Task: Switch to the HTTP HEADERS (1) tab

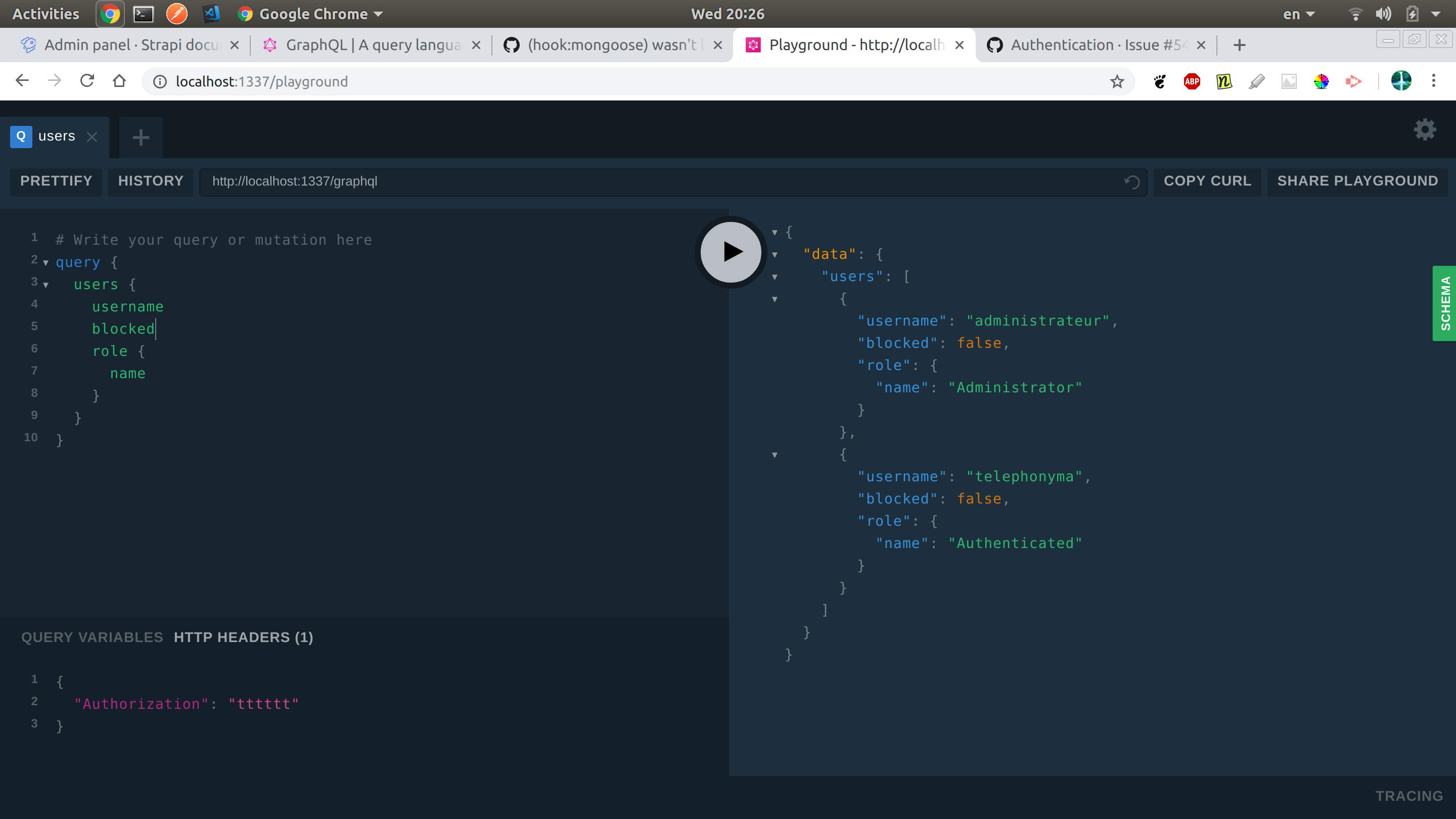Action: pos(244,638)
